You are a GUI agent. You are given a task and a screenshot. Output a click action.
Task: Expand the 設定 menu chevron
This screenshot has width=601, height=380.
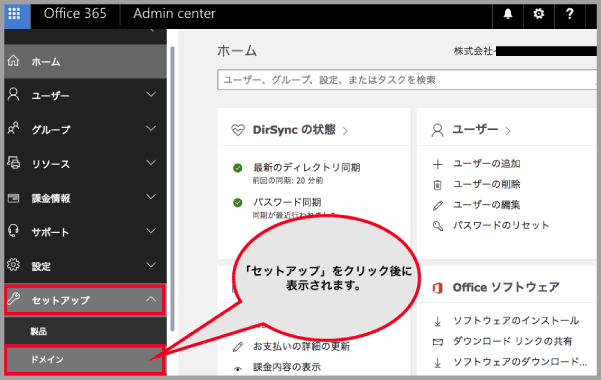tap(151, 265)
